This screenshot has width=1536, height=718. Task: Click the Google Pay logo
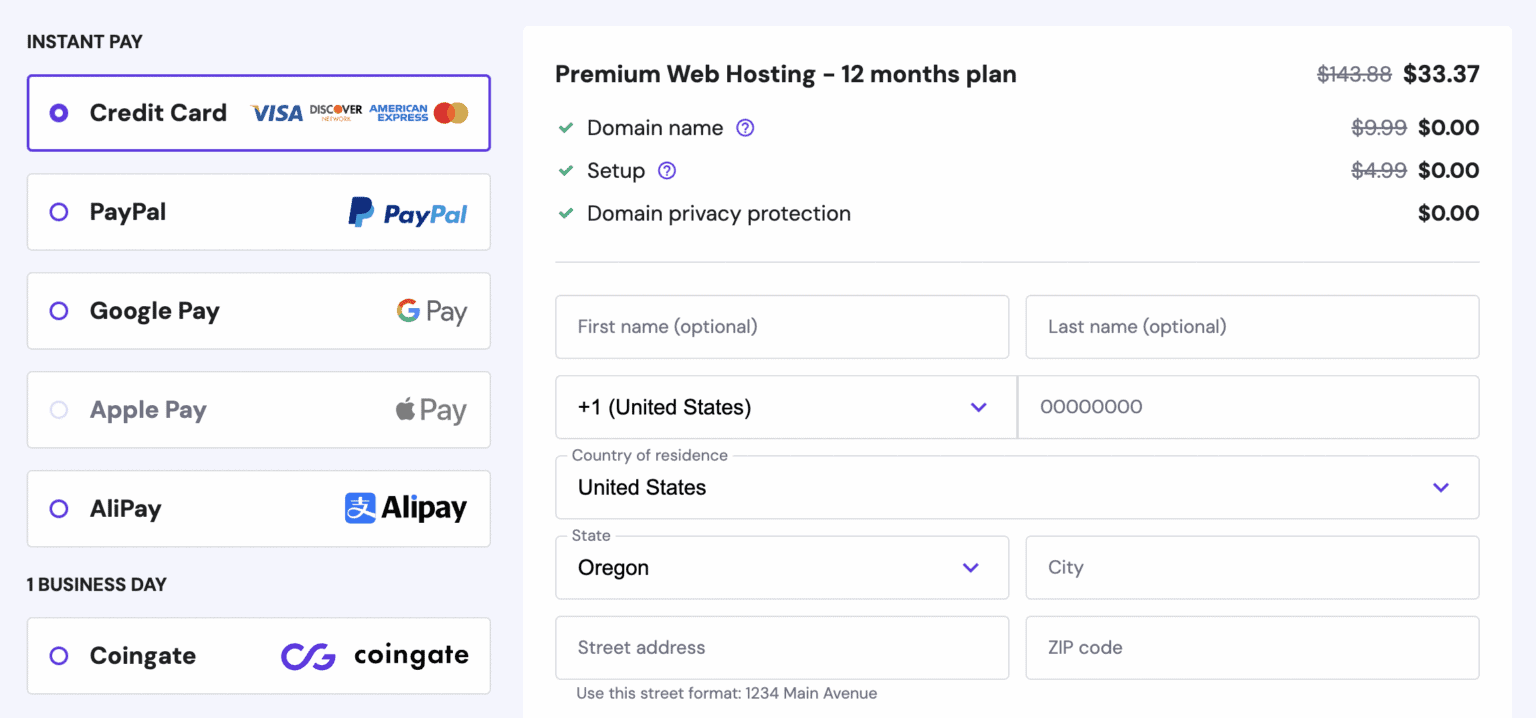click(x=432, y=311)
